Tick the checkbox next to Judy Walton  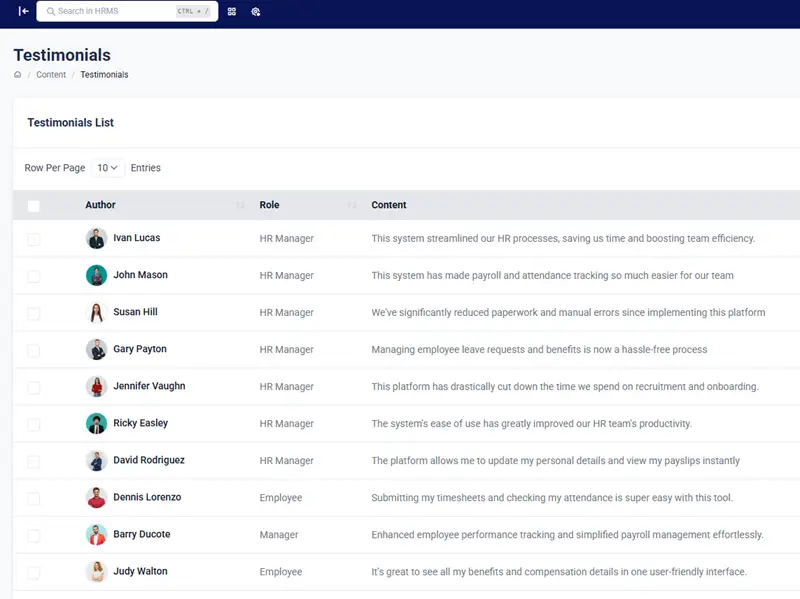(34, 572)
